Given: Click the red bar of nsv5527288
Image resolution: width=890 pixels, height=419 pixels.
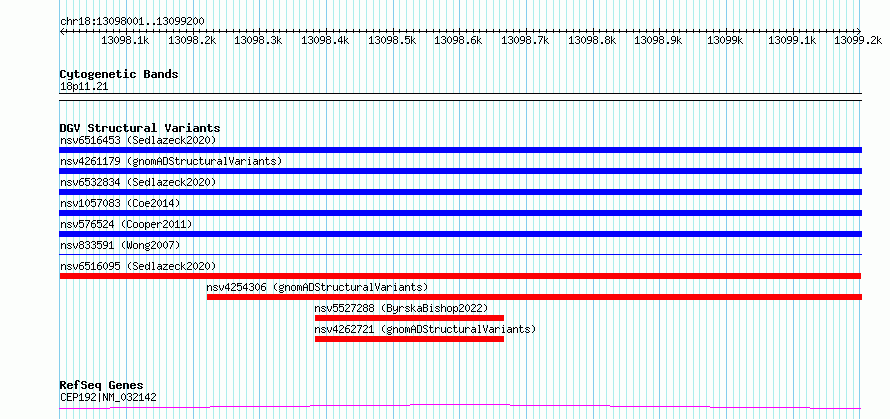Looking at the screenshot, I should tap(409, 318).
